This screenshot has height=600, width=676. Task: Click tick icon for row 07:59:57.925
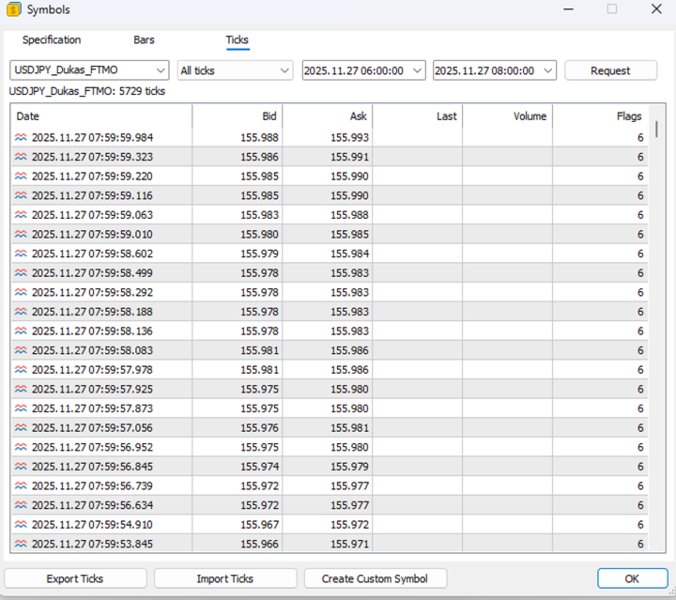point(21,389)
